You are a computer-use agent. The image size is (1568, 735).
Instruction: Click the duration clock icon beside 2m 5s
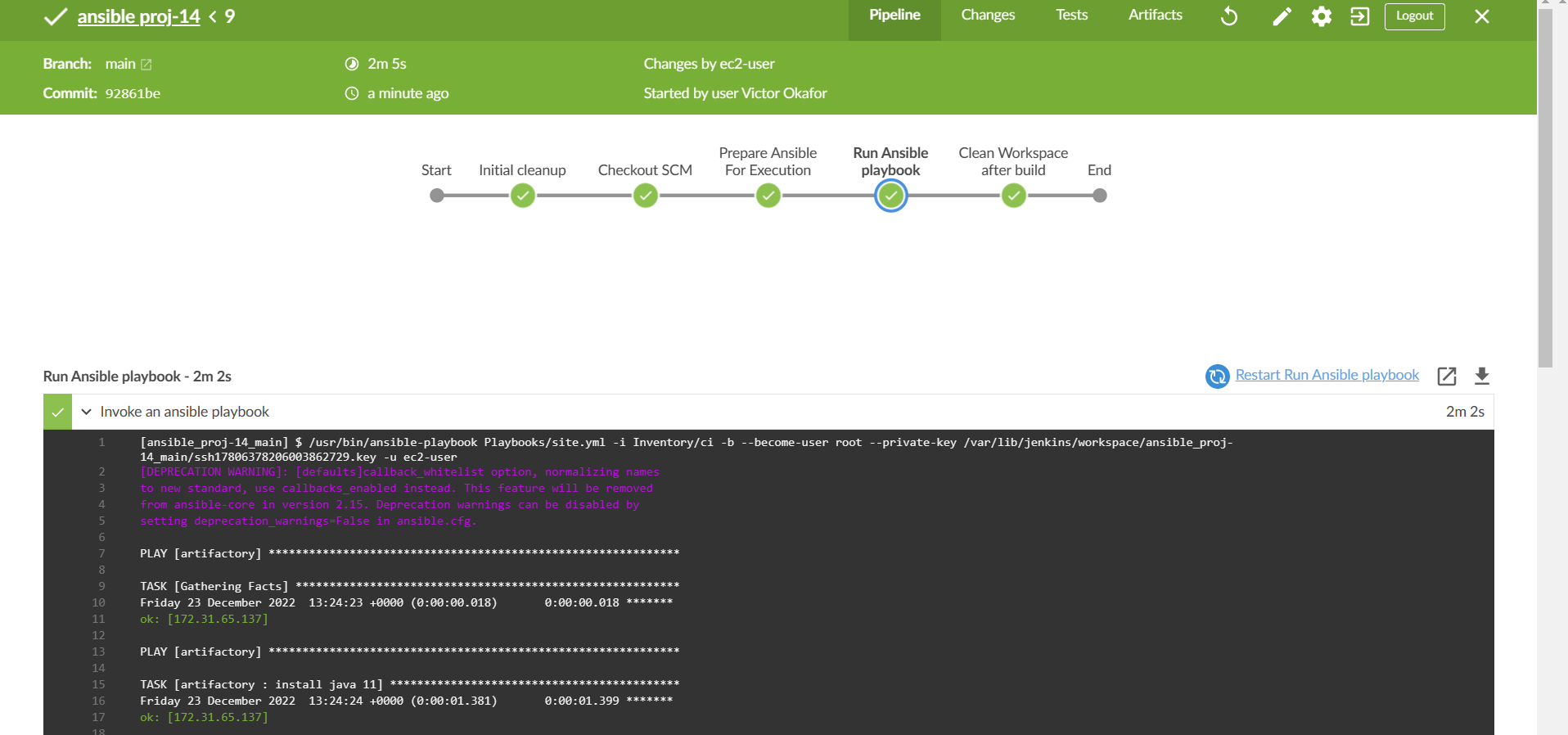coord(352,64)
